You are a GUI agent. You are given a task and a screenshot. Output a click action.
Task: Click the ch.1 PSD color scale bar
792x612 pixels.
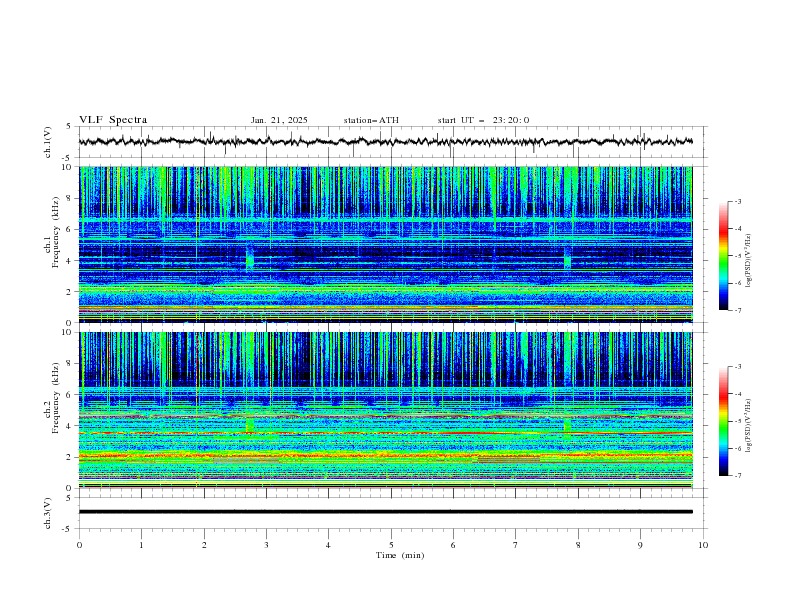[x=723, y=256]
